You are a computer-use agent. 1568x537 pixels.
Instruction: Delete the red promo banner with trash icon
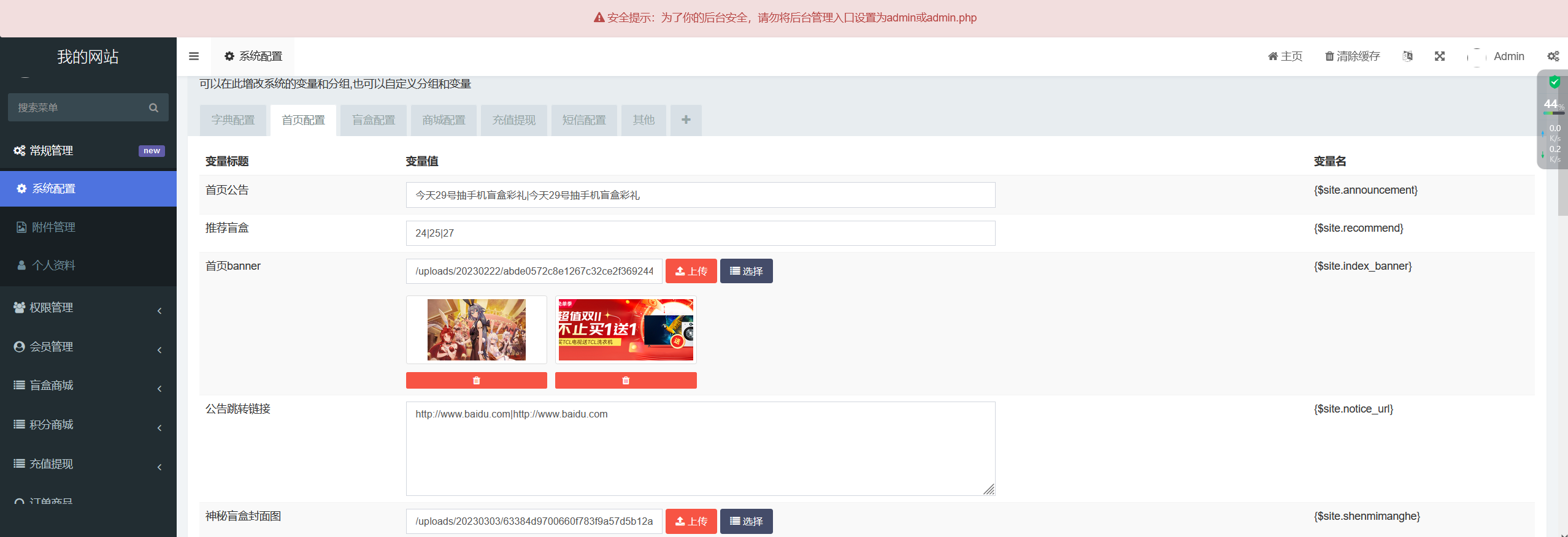(x=625, y=381)
